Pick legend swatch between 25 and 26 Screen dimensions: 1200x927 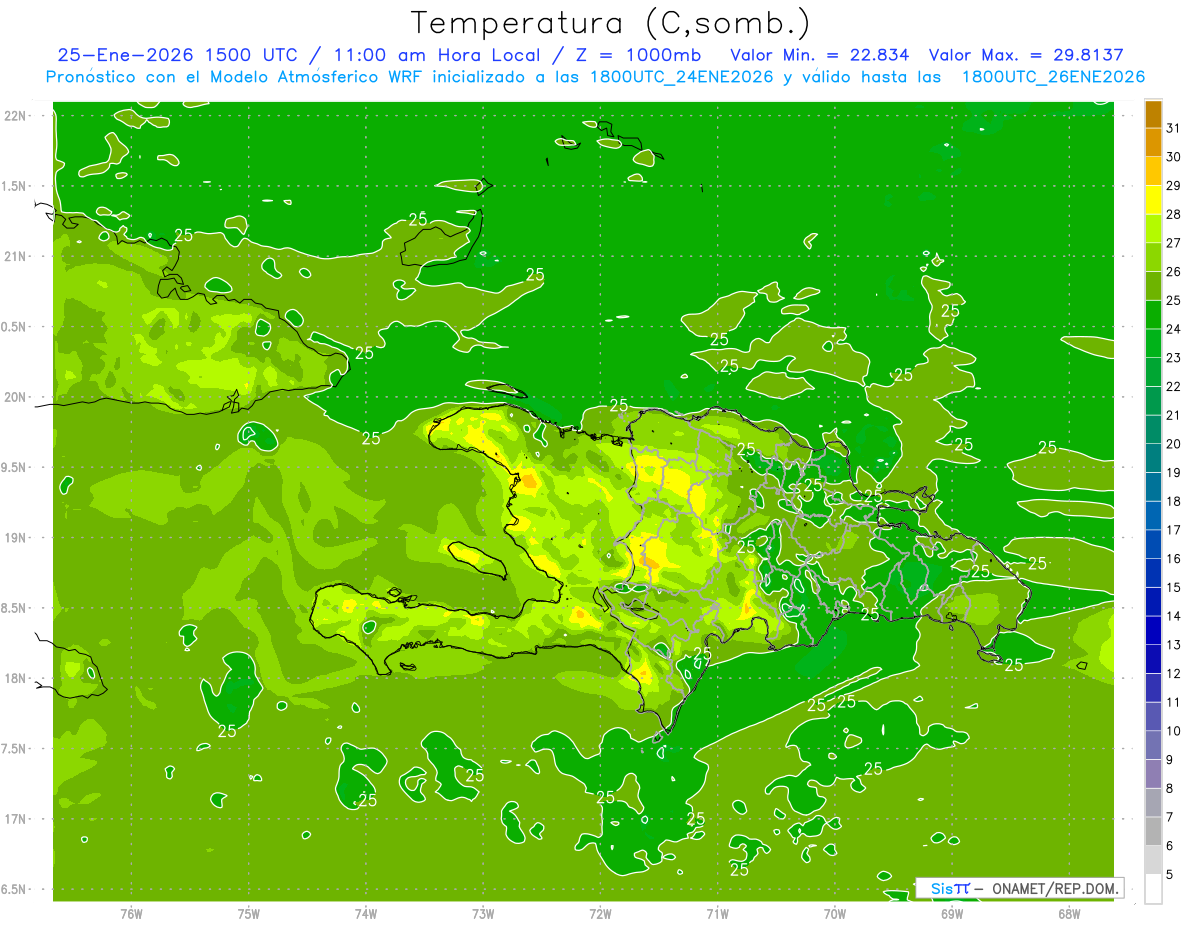click(1153, 286)
